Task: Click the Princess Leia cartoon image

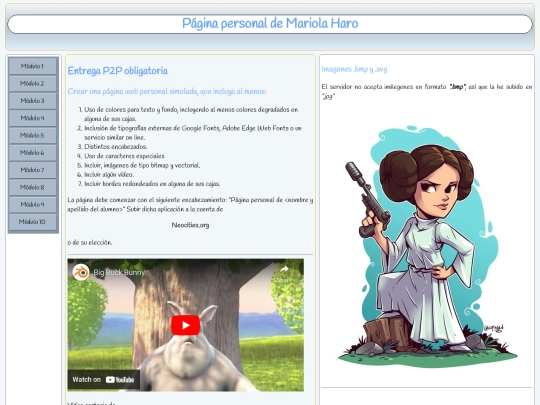Action: 427,246
